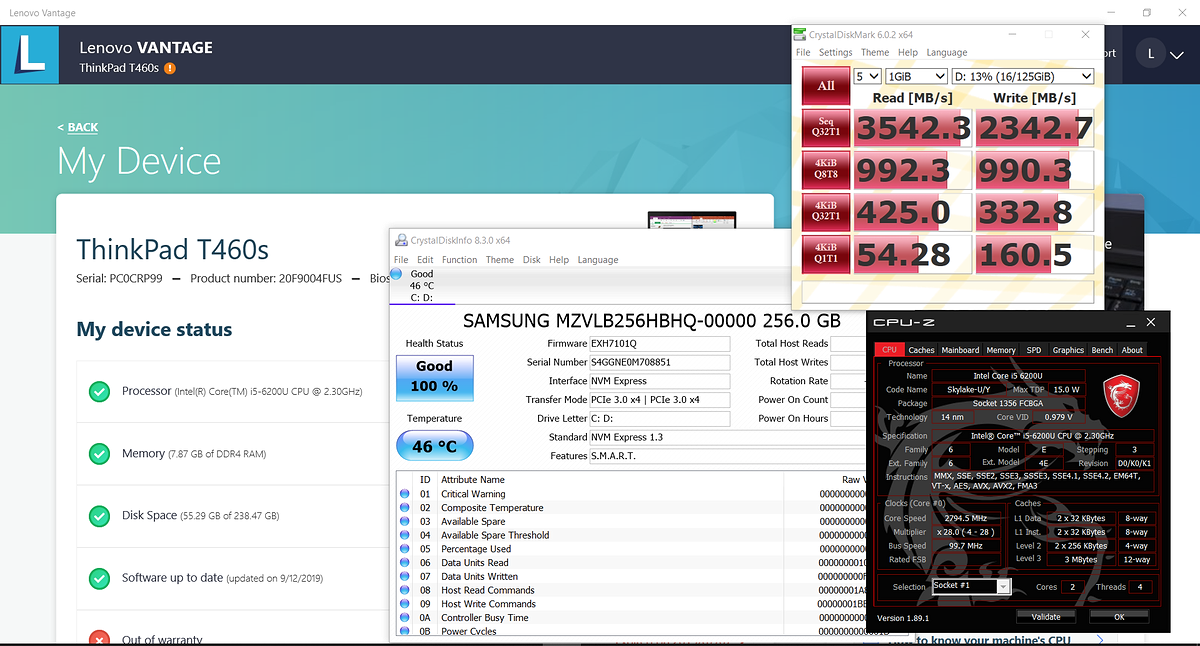The width and height of the screenshot is (1200, 646).
Task: Select the Percentage Used attribute row
Action: tap(630, 549)
